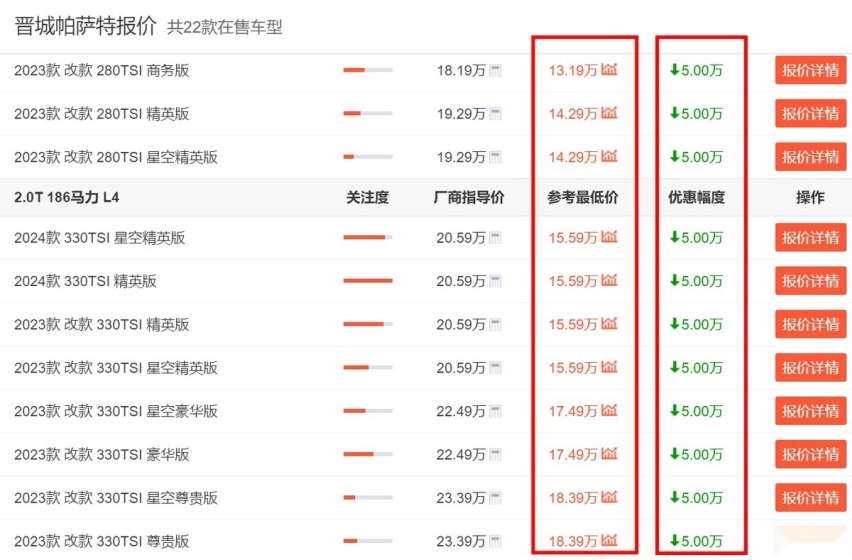Click calculator icon in 2023款 改款 330TSI 尊贵版 row
The width and height of the screenshot is (852, 560).
tap(495, 542)
